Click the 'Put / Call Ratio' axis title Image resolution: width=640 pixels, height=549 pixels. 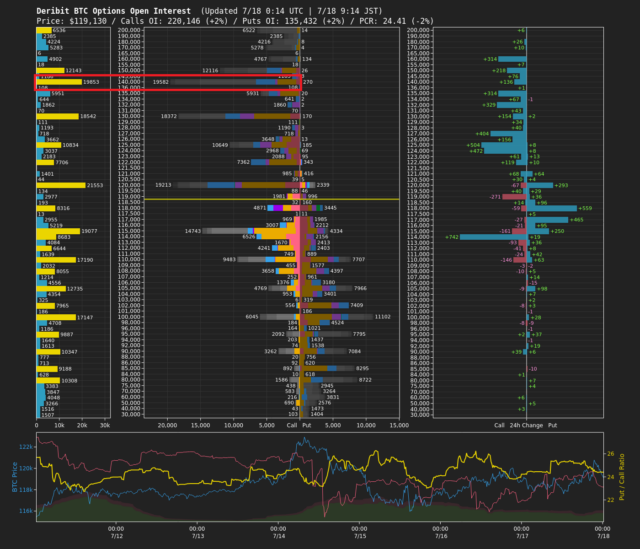tap(622, 477)
